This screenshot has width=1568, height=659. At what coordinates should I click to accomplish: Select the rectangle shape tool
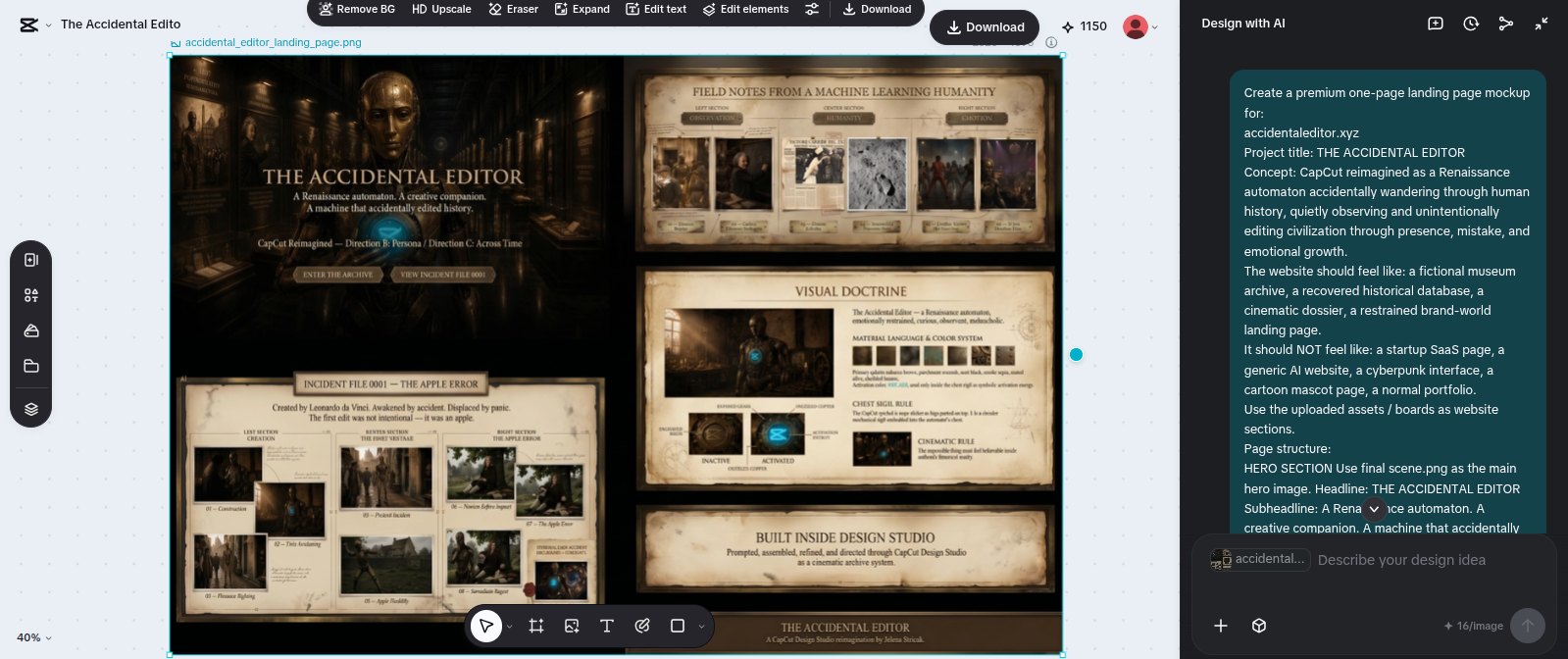[x=678, y=626]
